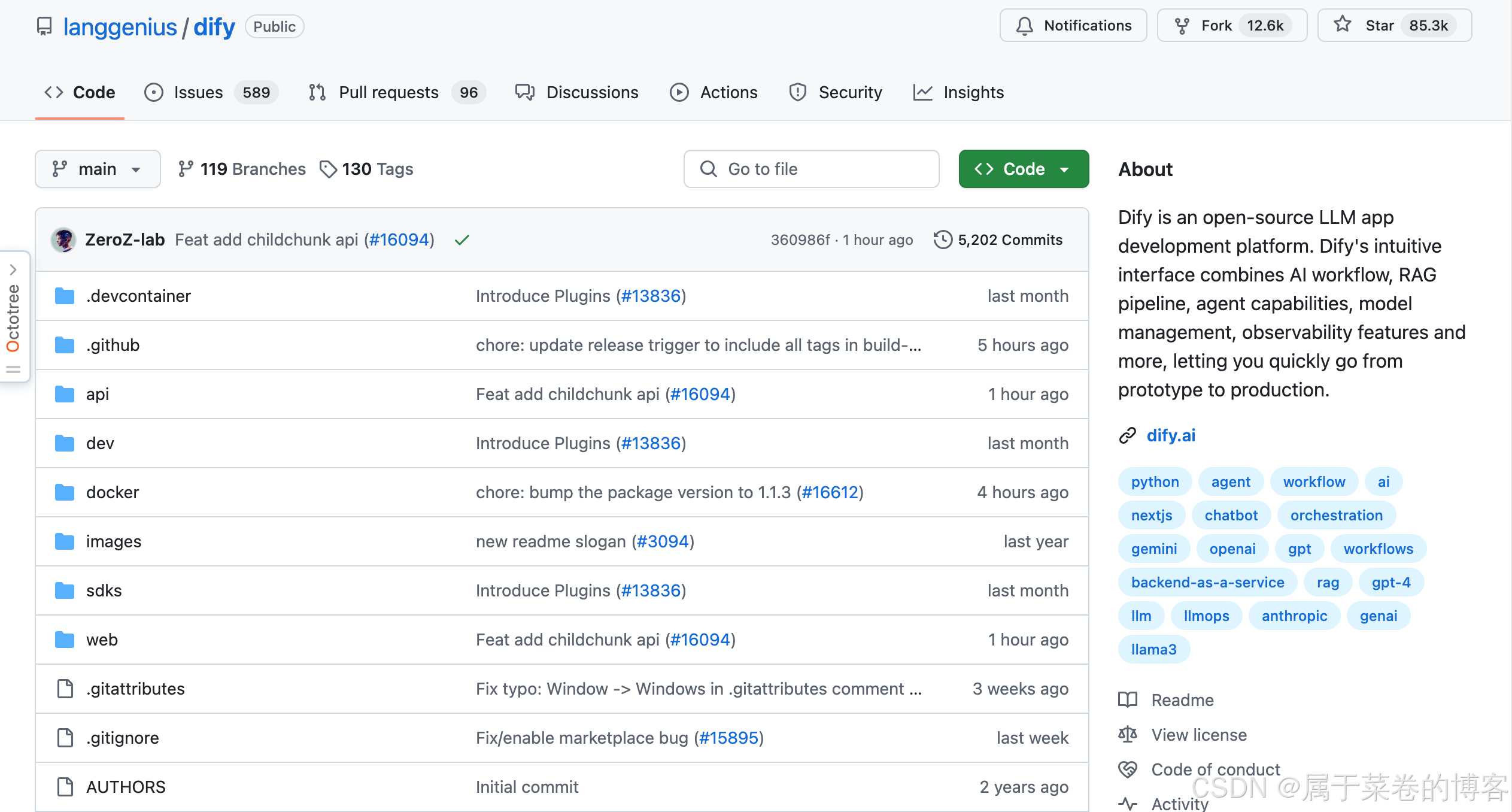This screenshot has height=812, width=1512.
Task: Switch to the Issues tab
Action: (x=198, y=92)
